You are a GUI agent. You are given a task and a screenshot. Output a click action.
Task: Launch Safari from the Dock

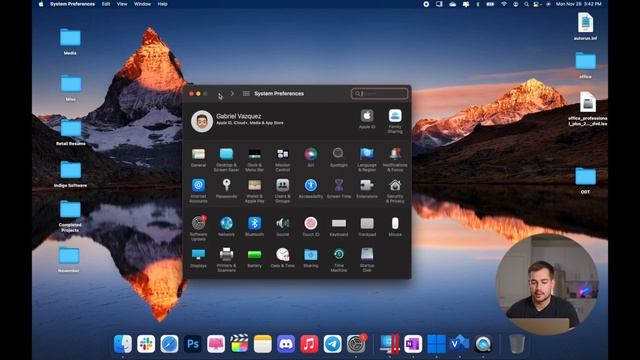[x=169, y=344]
